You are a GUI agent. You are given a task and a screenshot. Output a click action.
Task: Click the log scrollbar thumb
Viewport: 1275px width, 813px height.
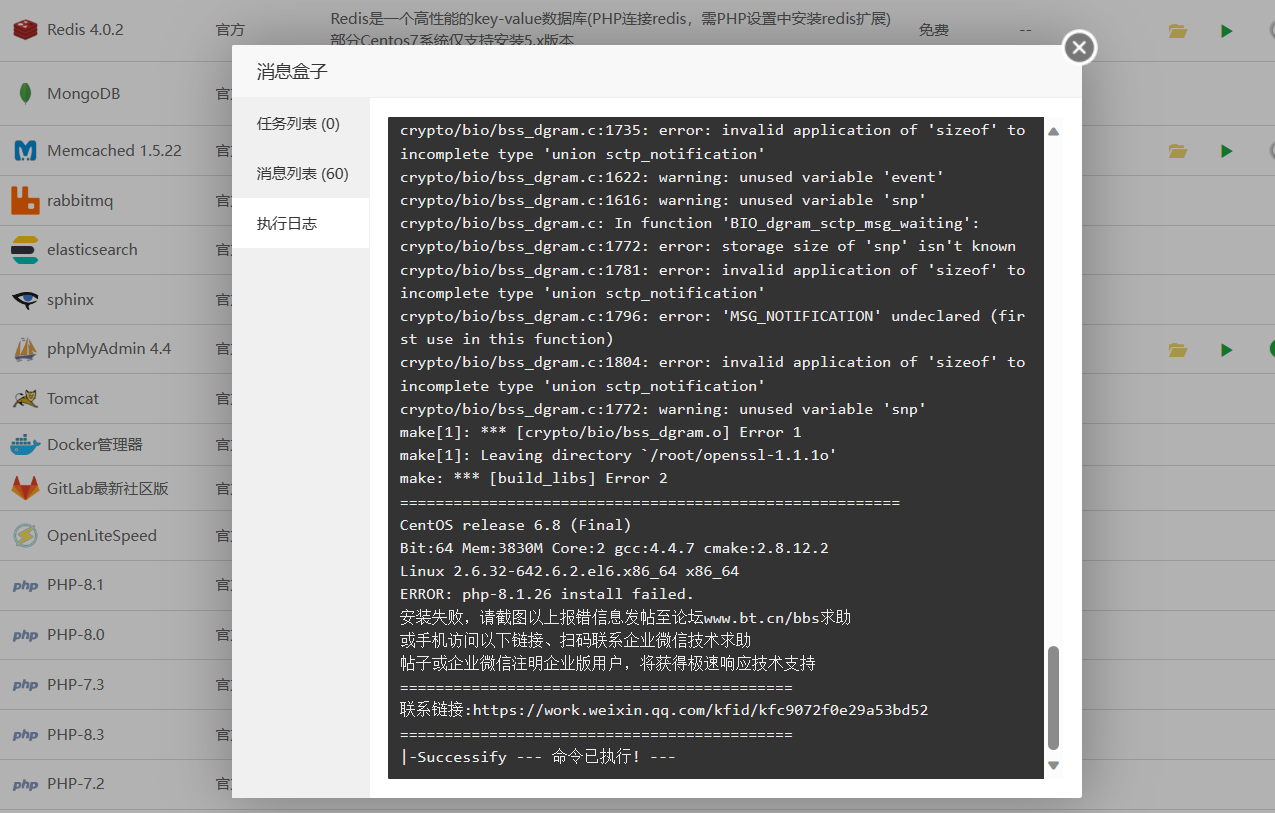coord(1053,698)
